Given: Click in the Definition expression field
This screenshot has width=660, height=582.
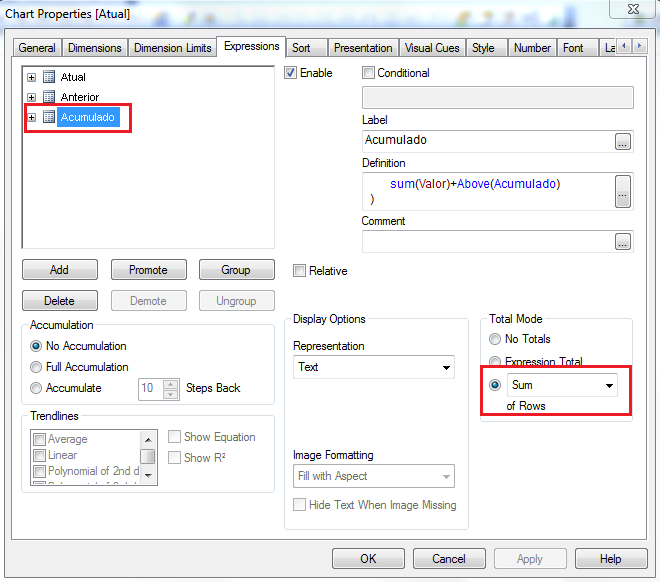Looking at the screenshot, I should click(488, 191).
